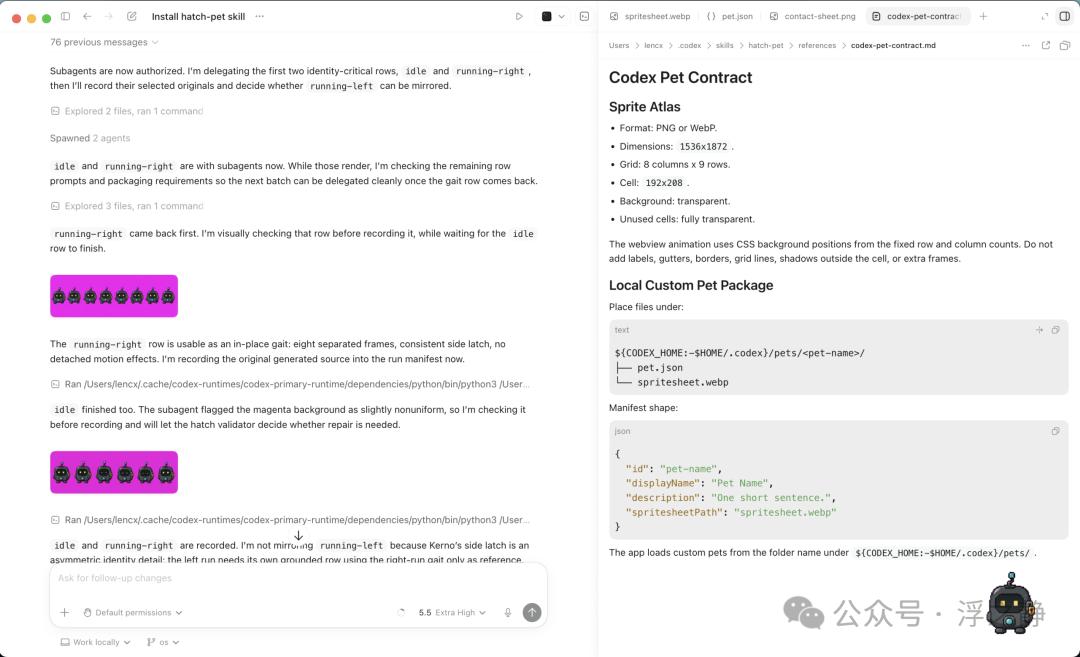Open the dropdown beside the black square
This screenshot has height=657, width=1080.
click(x=561, y=17)
